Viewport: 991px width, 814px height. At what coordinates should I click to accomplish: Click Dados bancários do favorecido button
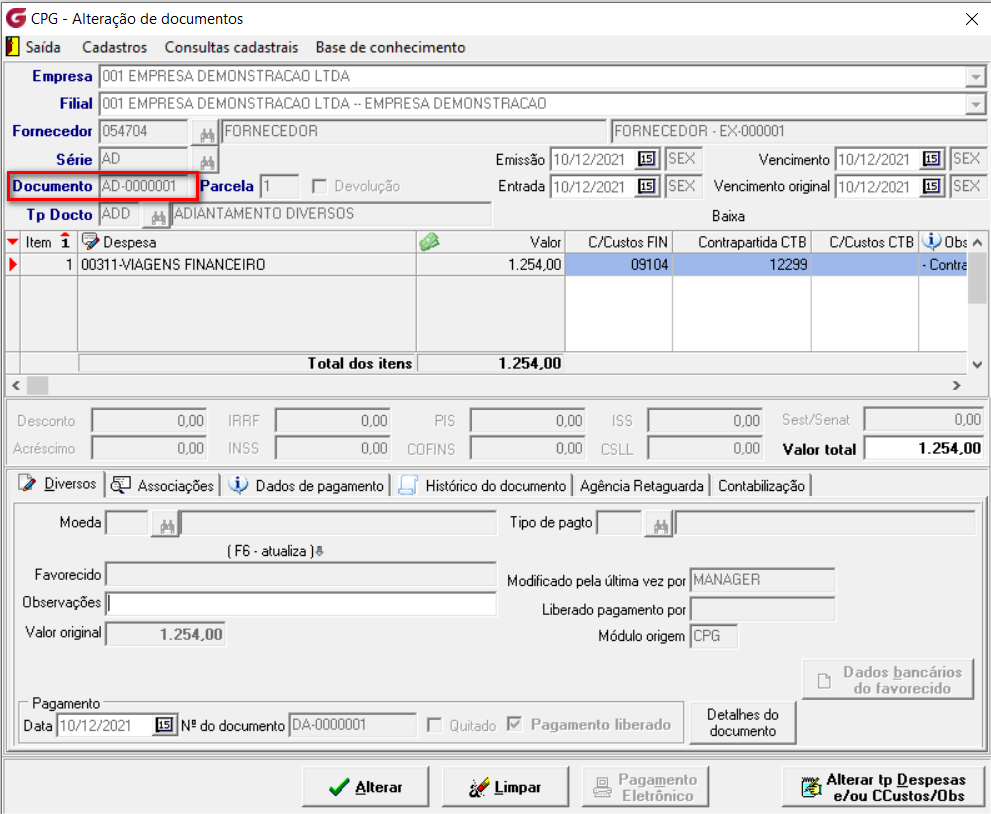(x=888, y=679)
